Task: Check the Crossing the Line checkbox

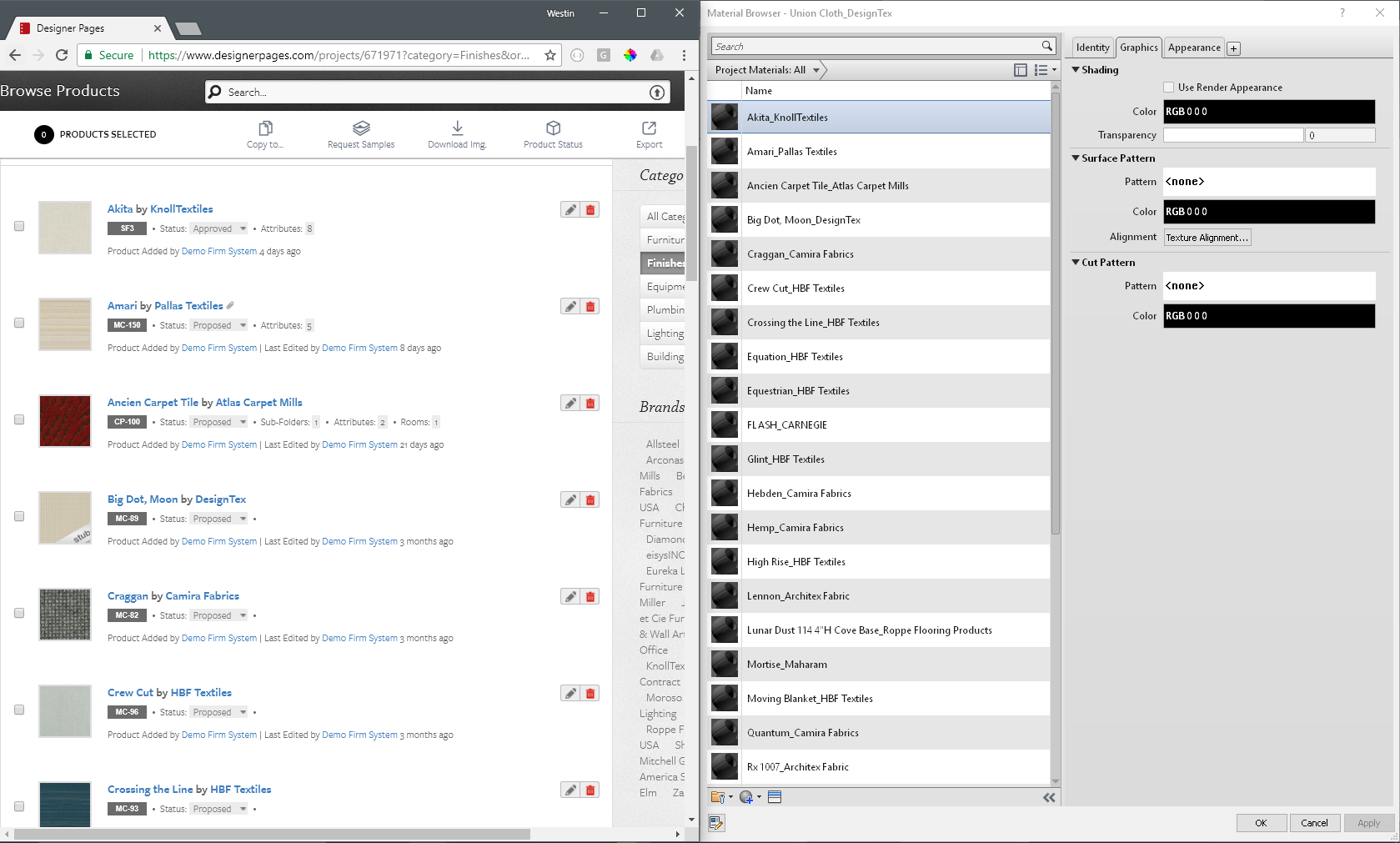Action: [x=19, y=806]
